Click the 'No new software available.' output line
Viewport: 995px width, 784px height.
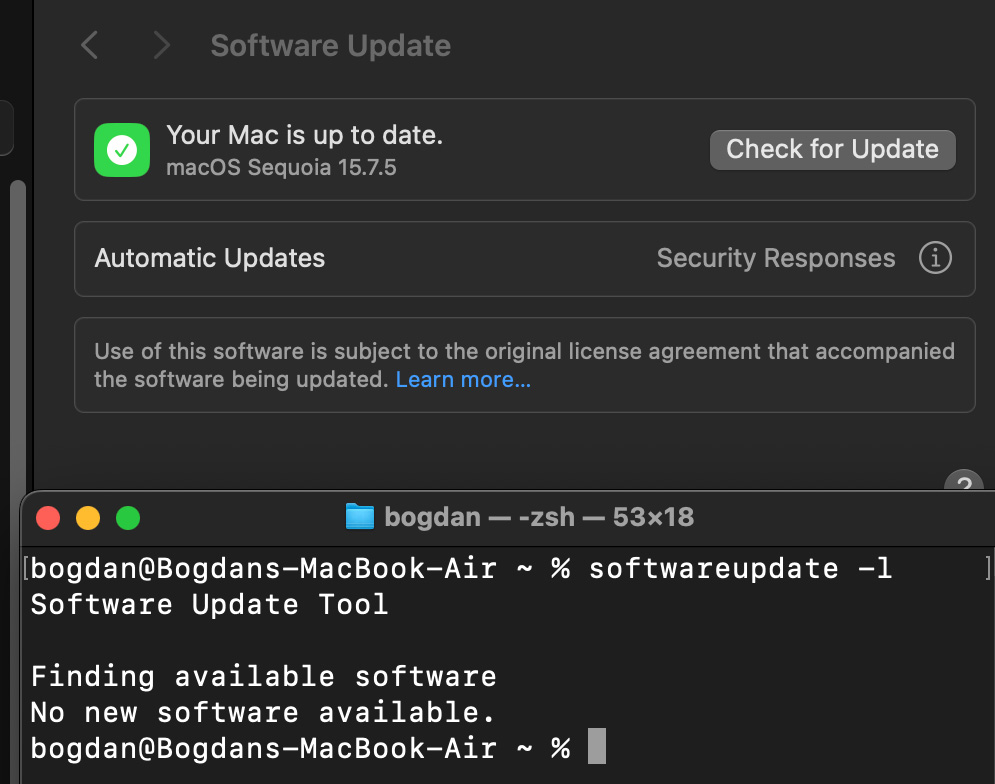click(x=263, y=712)
